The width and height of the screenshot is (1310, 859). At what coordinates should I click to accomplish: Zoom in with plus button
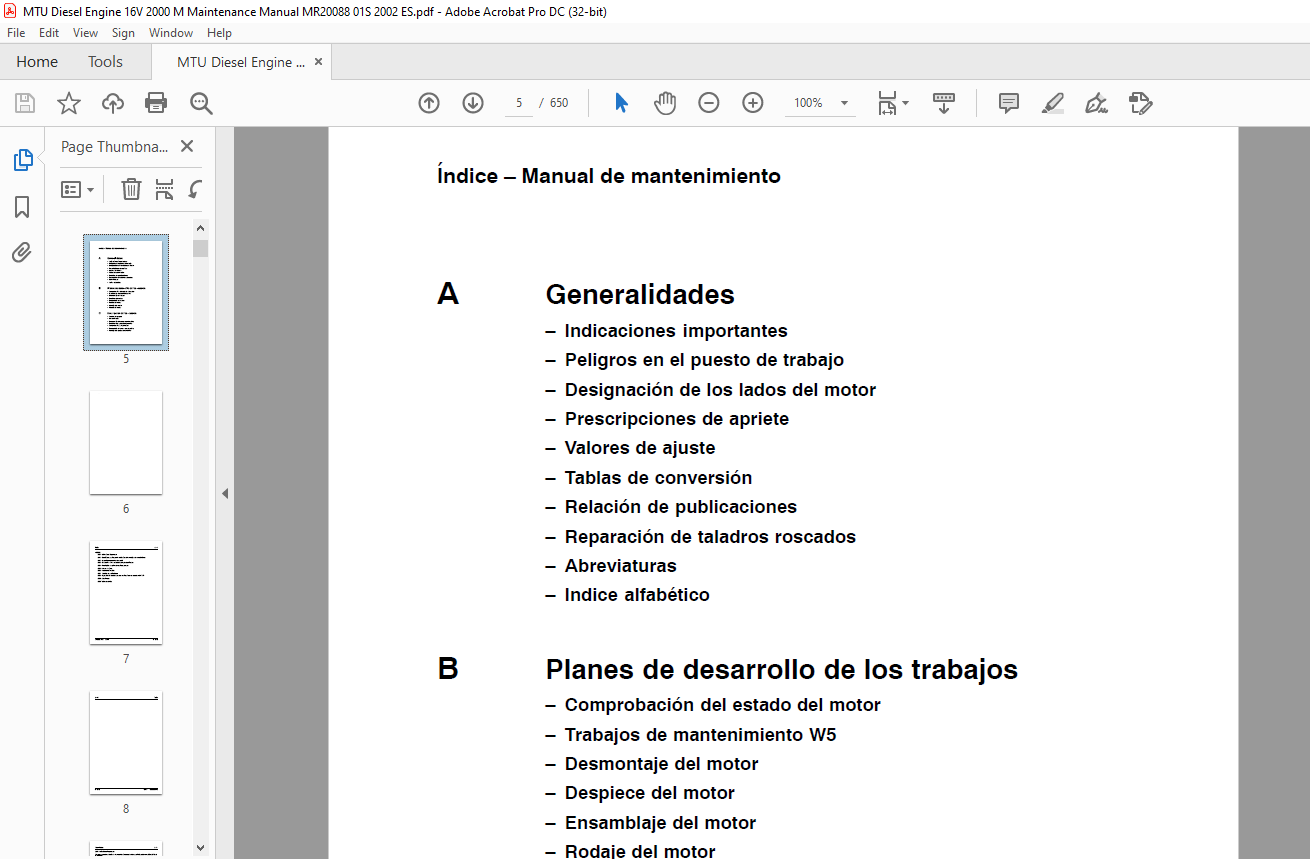(x=753, y=103)
